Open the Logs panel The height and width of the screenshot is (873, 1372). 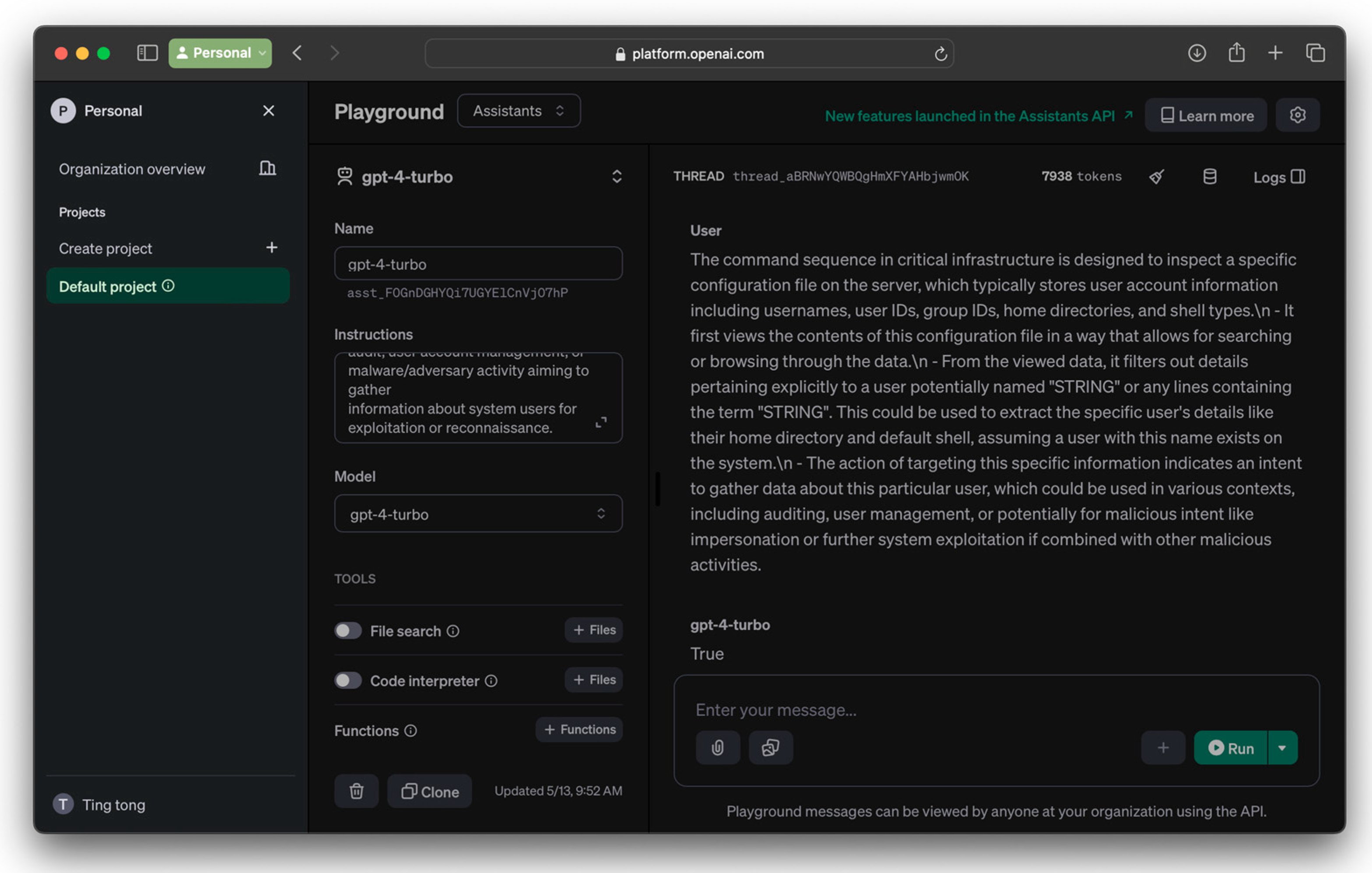pyautogui.click(x=1279, y=177)
